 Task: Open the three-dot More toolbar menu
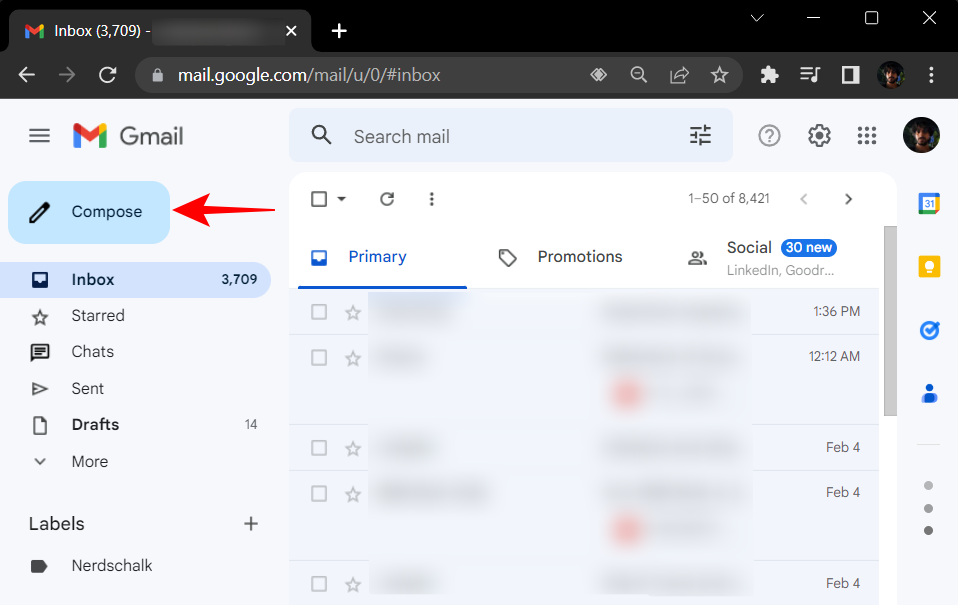pos(432,199)
